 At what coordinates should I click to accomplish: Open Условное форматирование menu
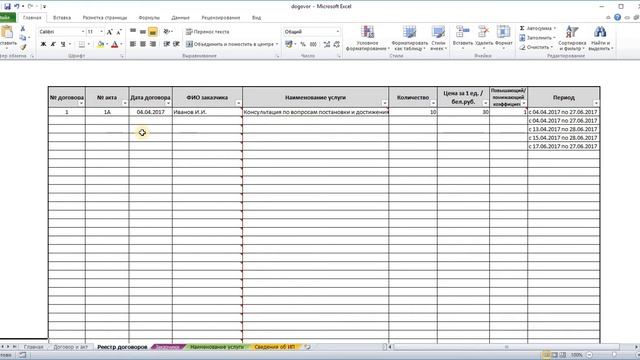(367, 38)
